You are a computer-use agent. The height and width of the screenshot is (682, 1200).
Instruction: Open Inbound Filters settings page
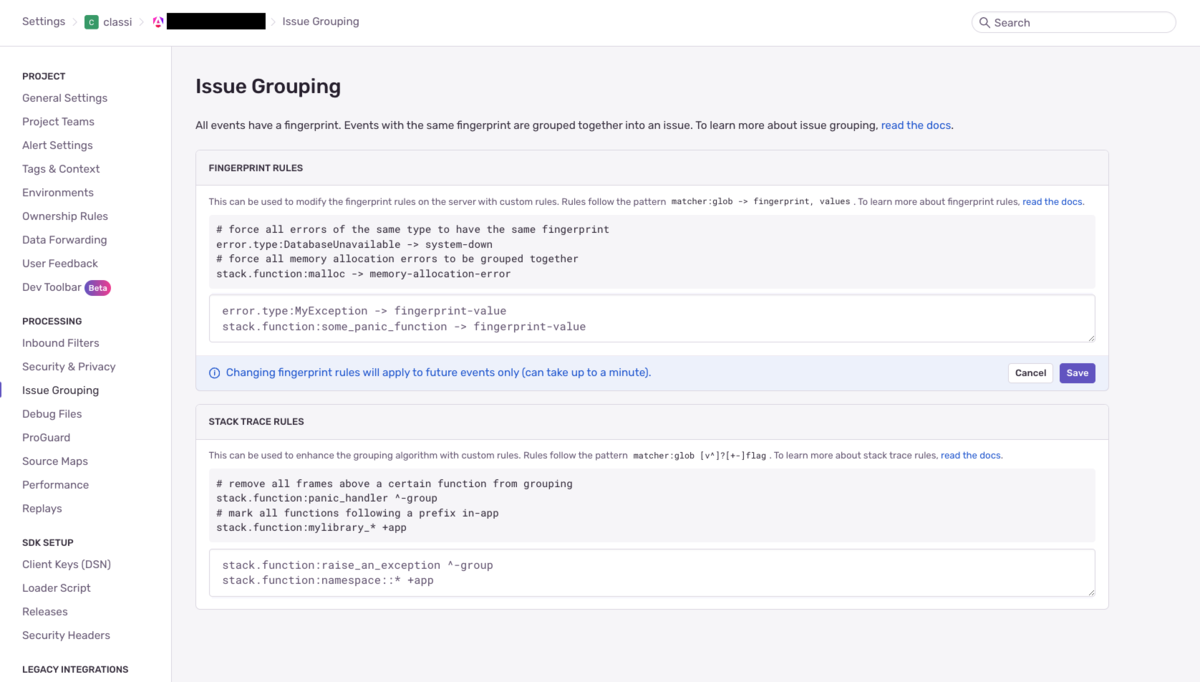(61, 343)
